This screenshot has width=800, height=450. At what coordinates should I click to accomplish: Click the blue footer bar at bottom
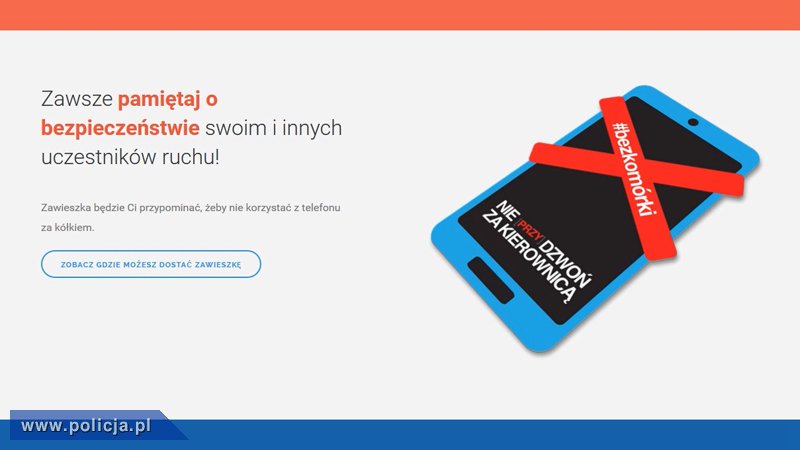[400, 435]
